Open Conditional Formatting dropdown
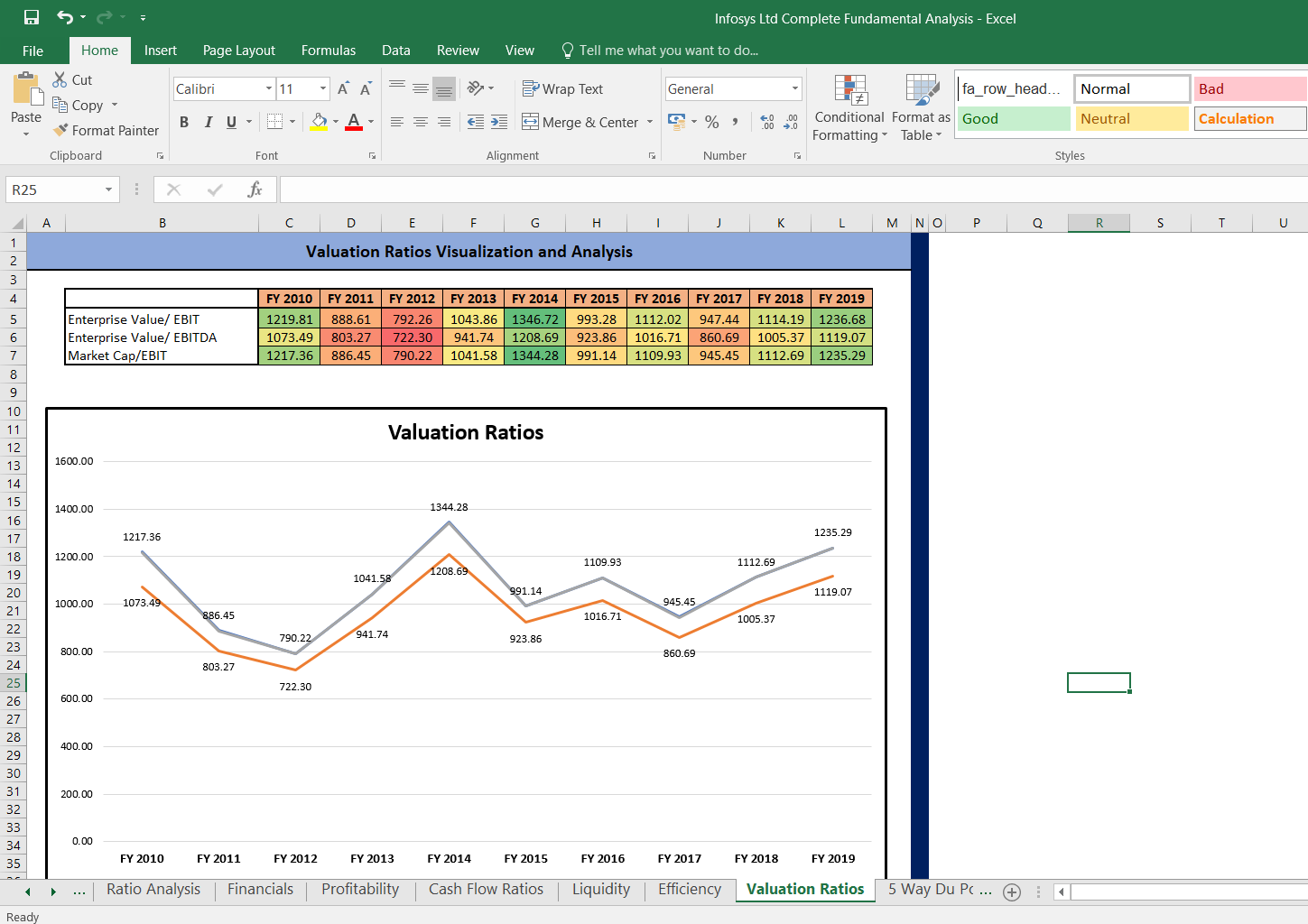Viewport: 1308px width, 924px height. (849, 107)
